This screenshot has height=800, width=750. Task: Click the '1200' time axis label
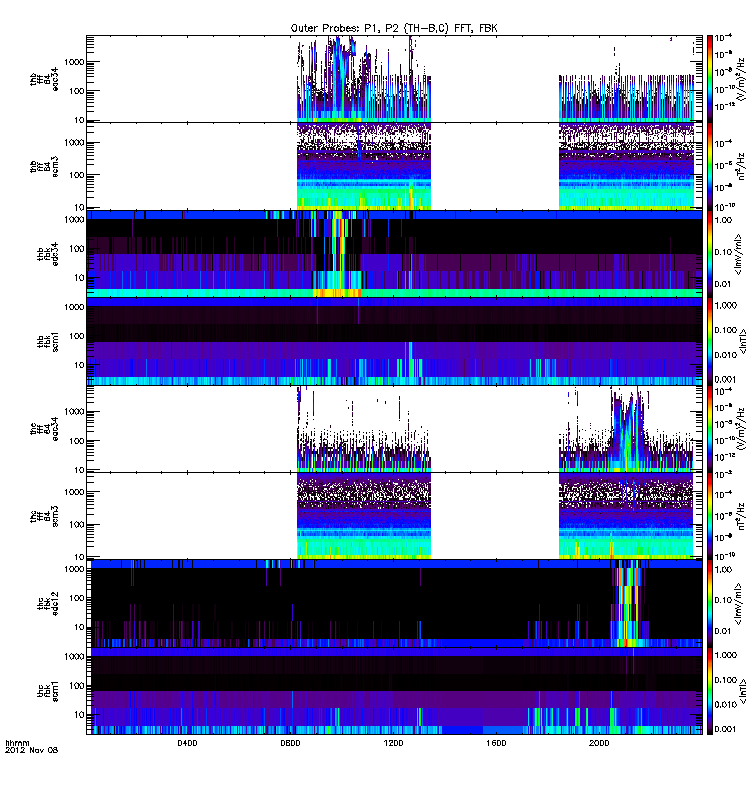(x=393, y=743)
